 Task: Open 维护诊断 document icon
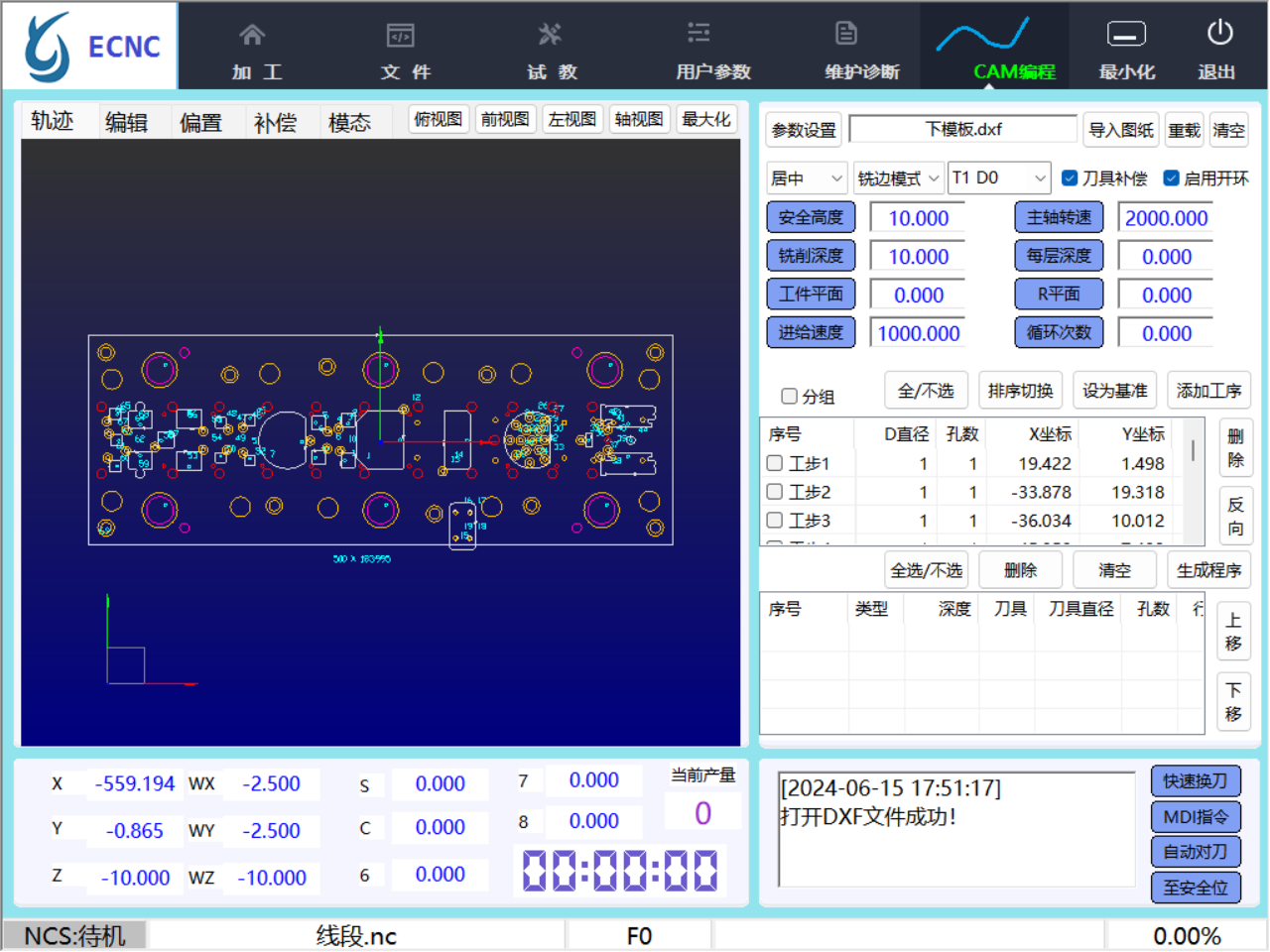pyautogui.click(x=846, y=34)
